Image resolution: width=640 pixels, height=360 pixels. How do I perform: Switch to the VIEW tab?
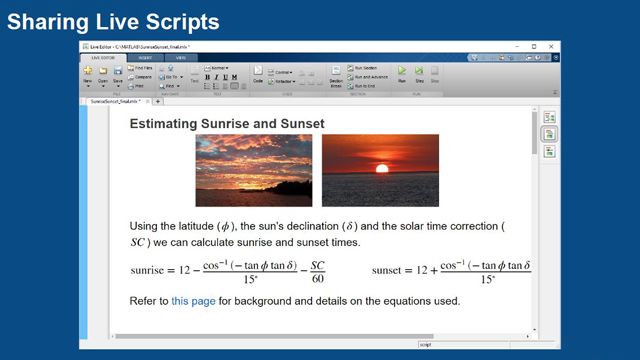(181, 58)
